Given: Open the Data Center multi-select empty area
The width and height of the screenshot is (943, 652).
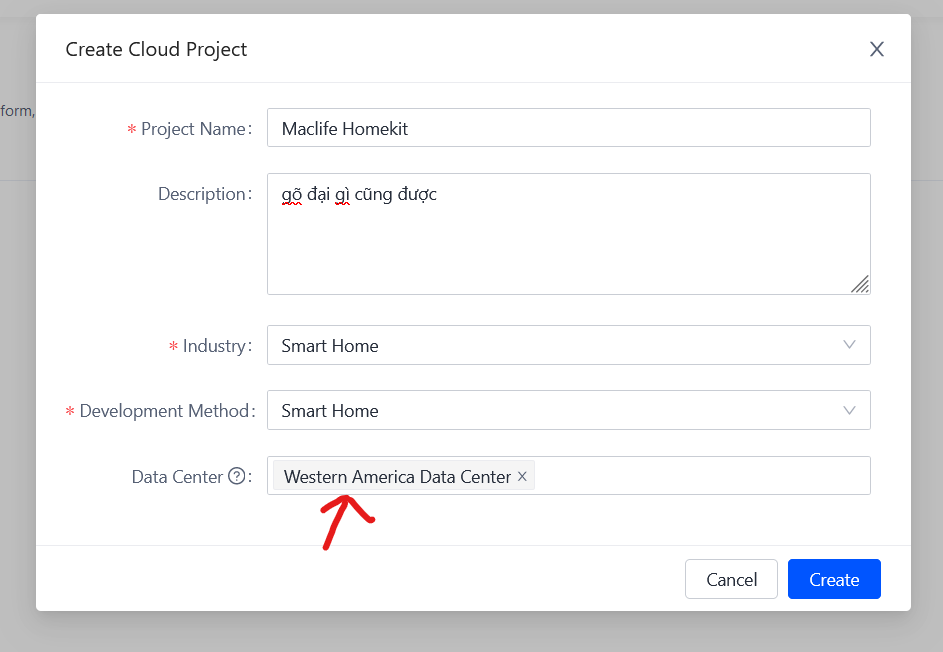Looking at the screenshot, I should point(700,476).
